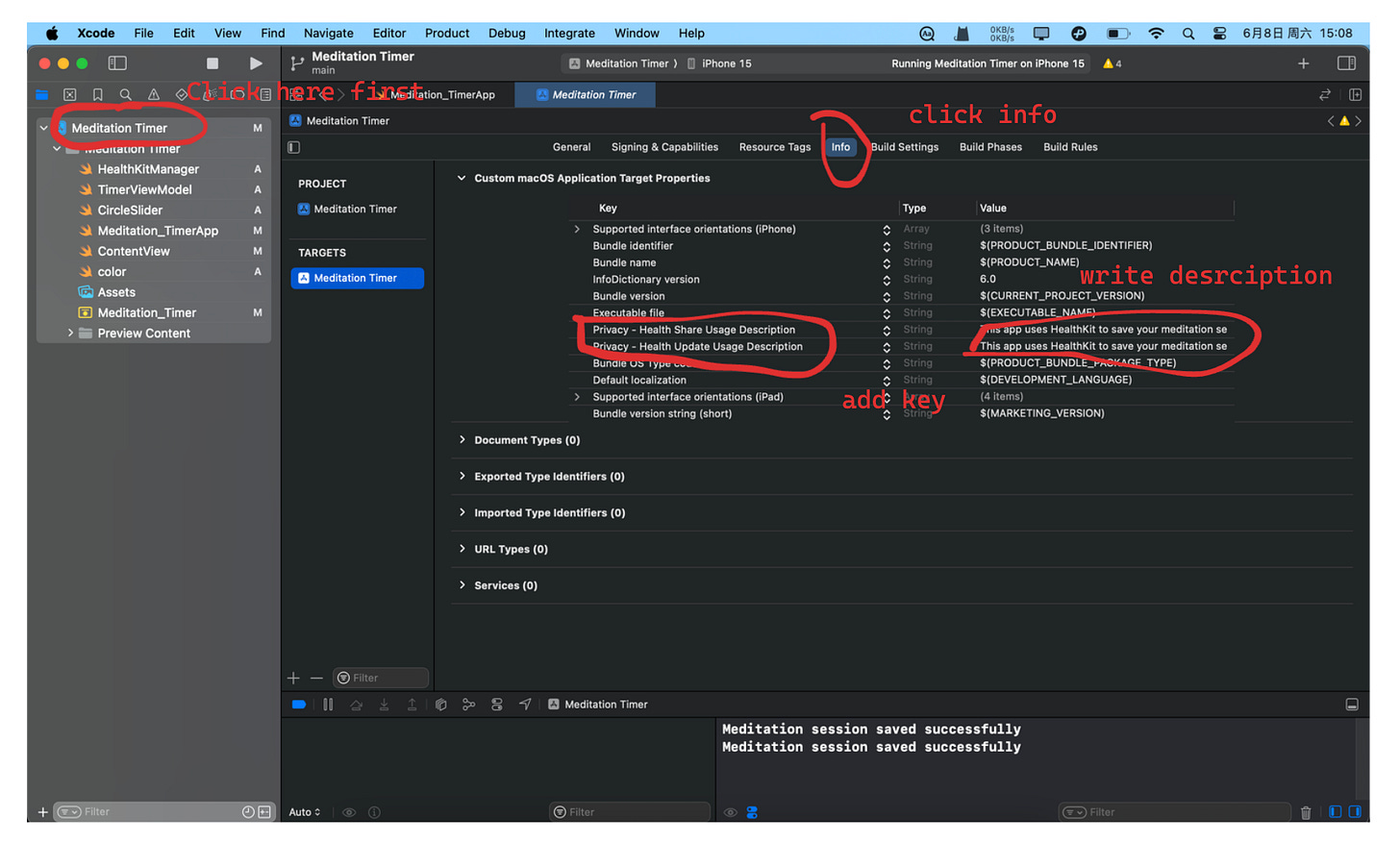Expand Exported Type Identifiers section
The height and width of the screenshot is (842, 1400).
point(462,477)
